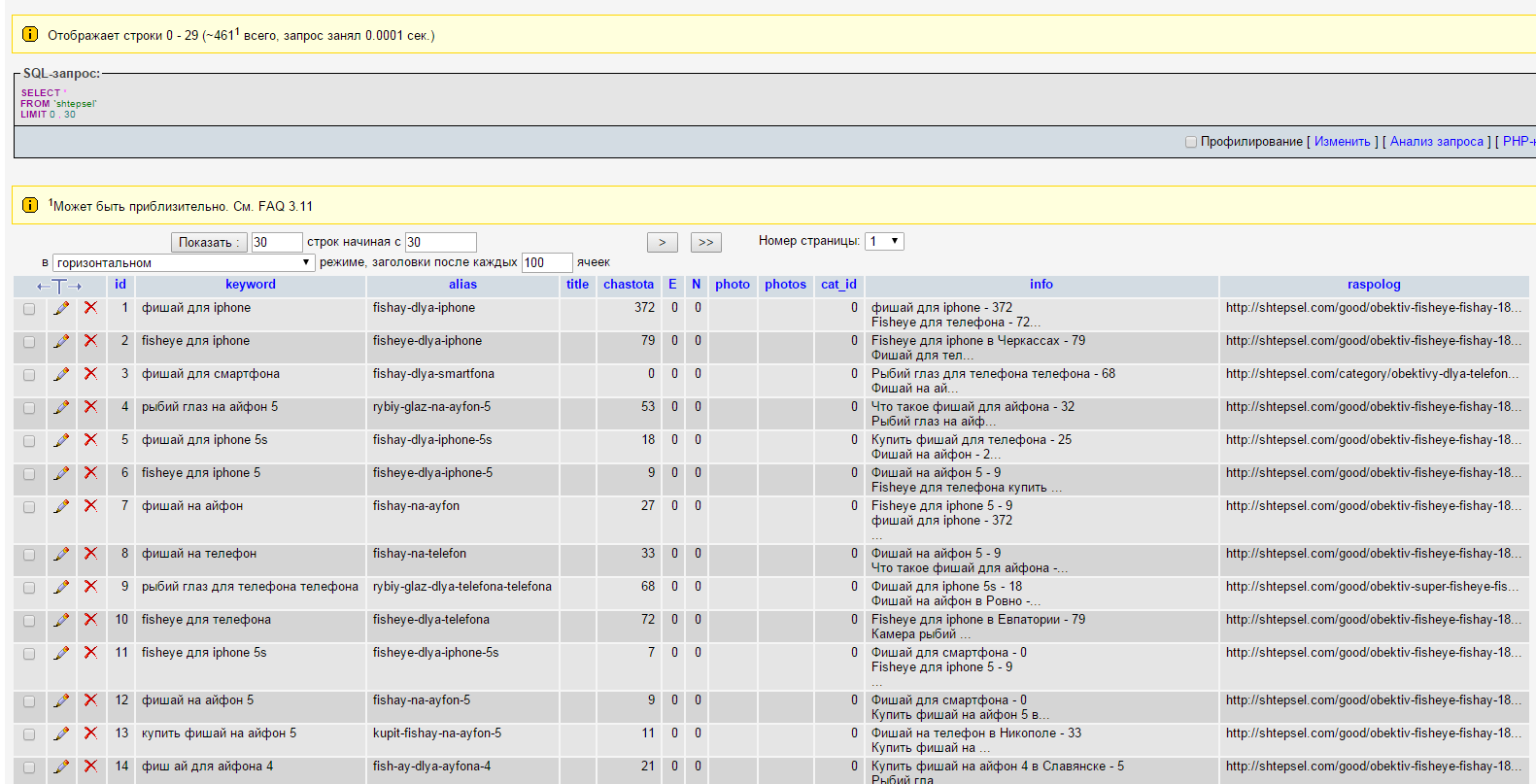Tick the checkbox for row id 2
The height and width of the screenshot is (784, 1536).
pos(29,342)
